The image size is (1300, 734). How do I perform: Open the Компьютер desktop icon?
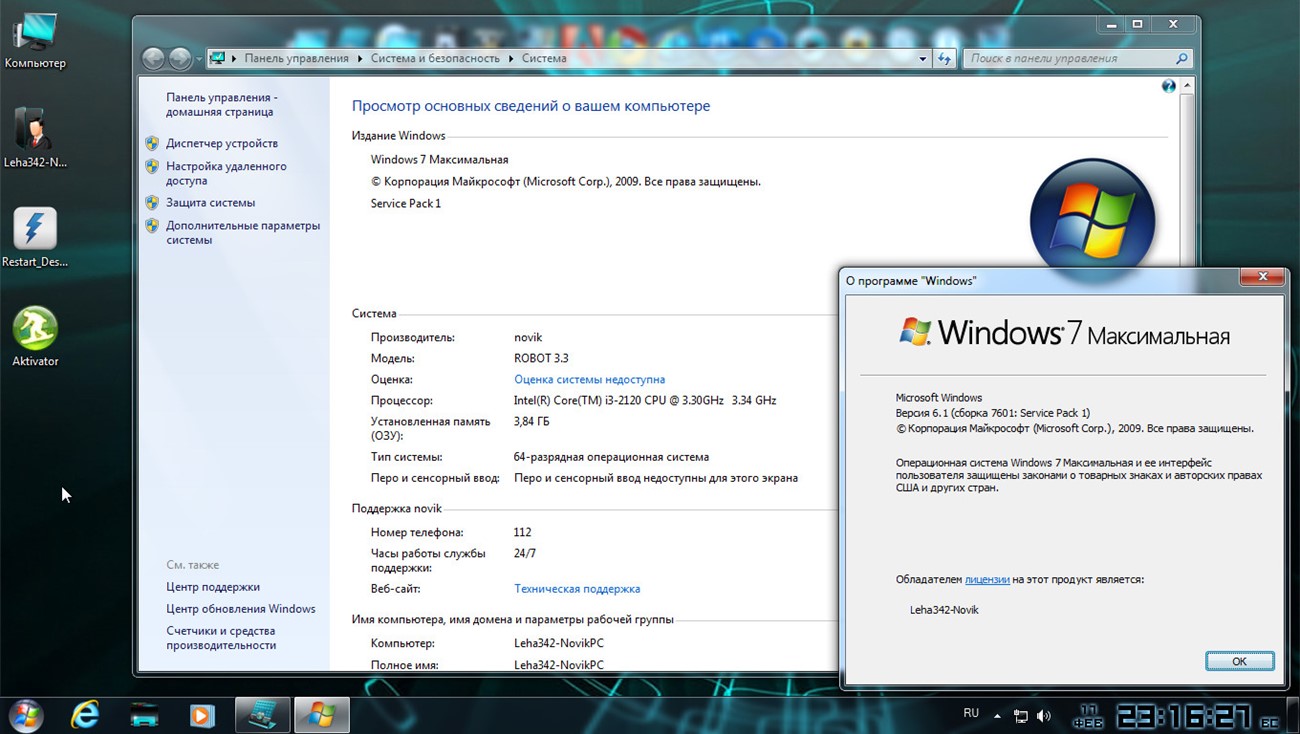35,42
